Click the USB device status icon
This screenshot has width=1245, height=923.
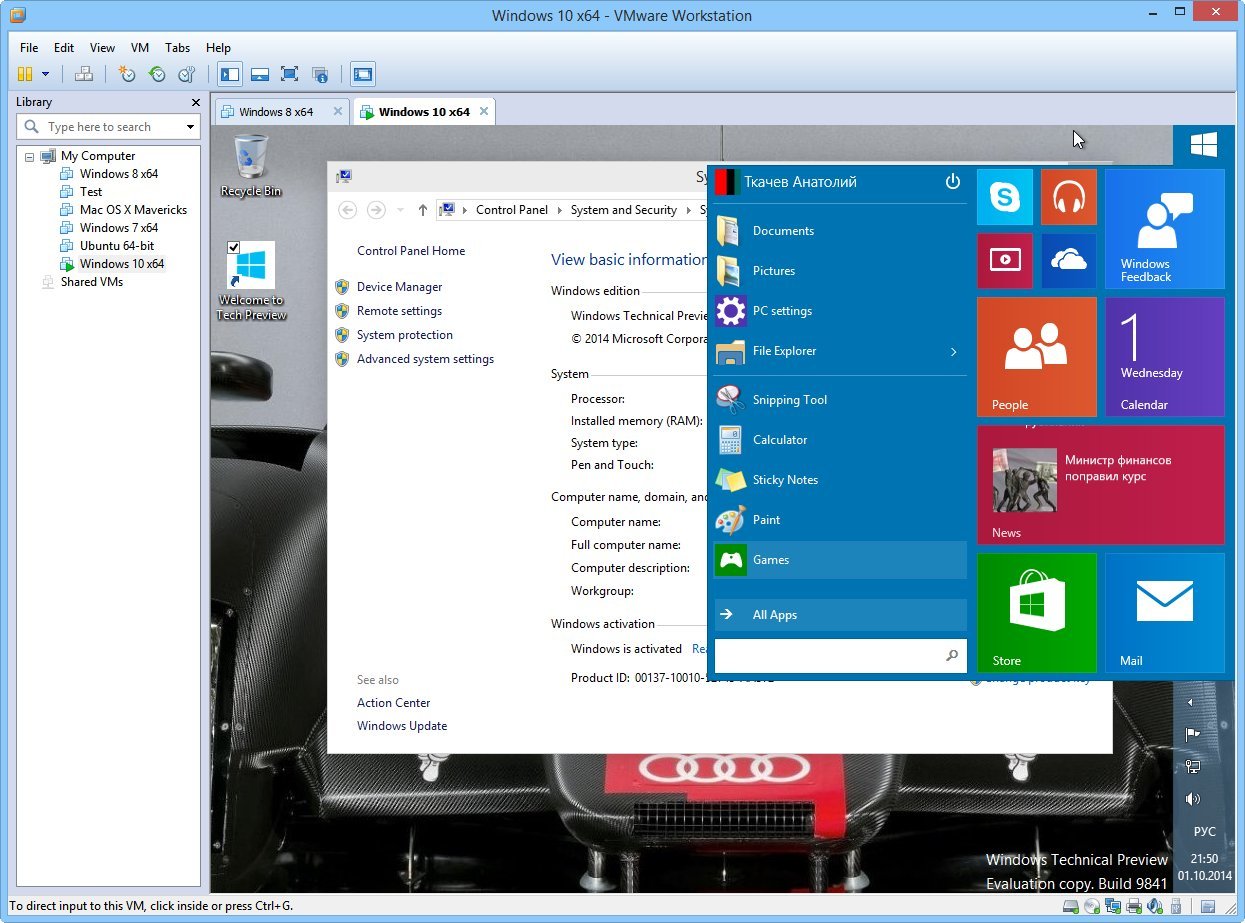coord(1176,907)
